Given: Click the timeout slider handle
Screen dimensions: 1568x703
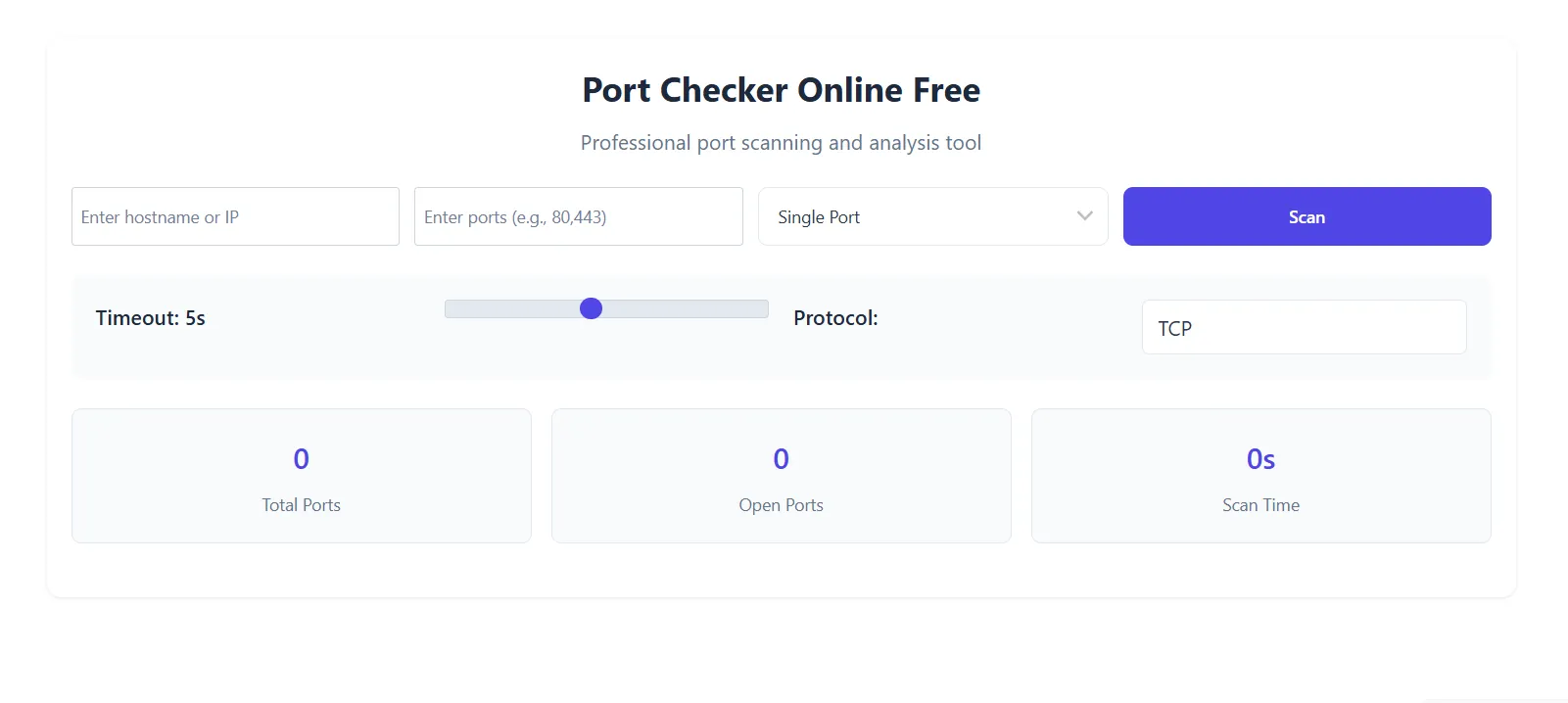Looking at the screenshot, I should pyautogui.click(x=591, y=308).
